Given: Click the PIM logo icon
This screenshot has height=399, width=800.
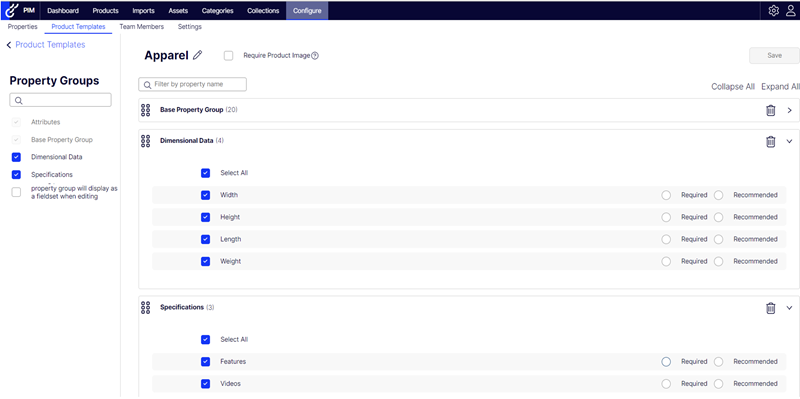Looking at the screenshot, I should click(11, 10).
